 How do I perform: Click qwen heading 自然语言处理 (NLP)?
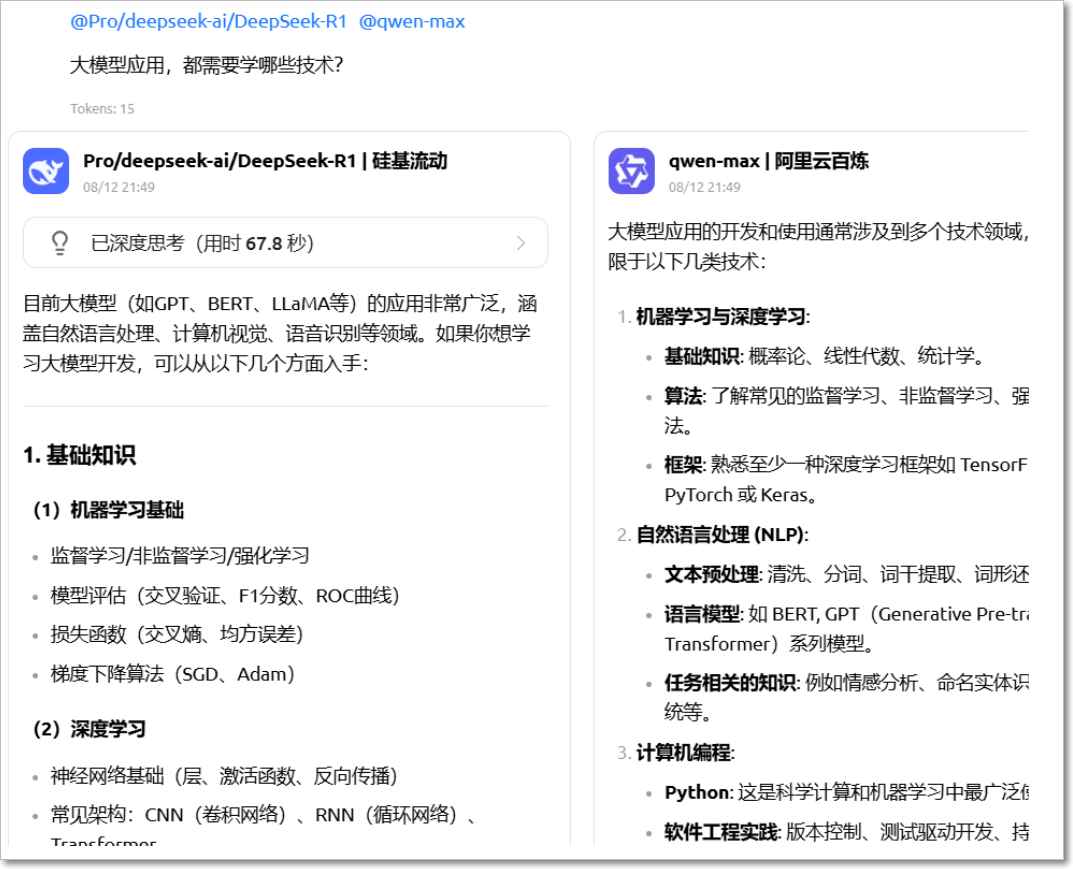point(723,534)
